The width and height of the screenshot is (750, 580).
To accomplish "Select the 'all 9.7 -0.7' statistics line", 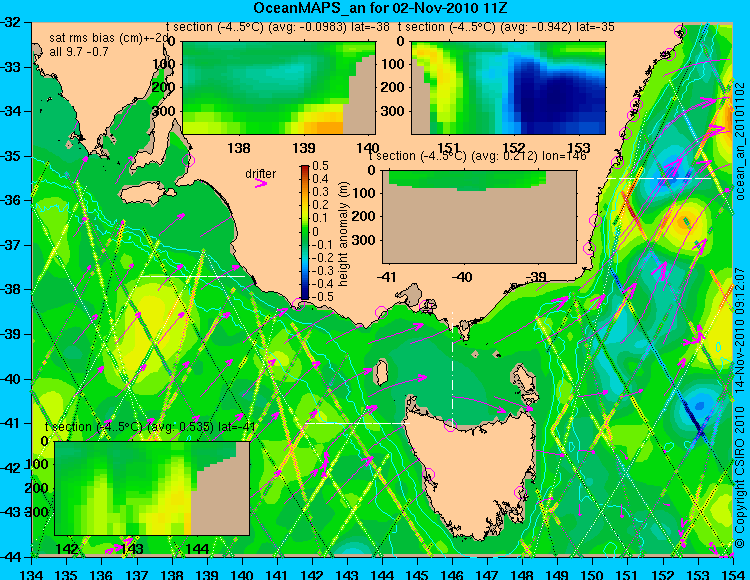I will click(x=79, y=51).
